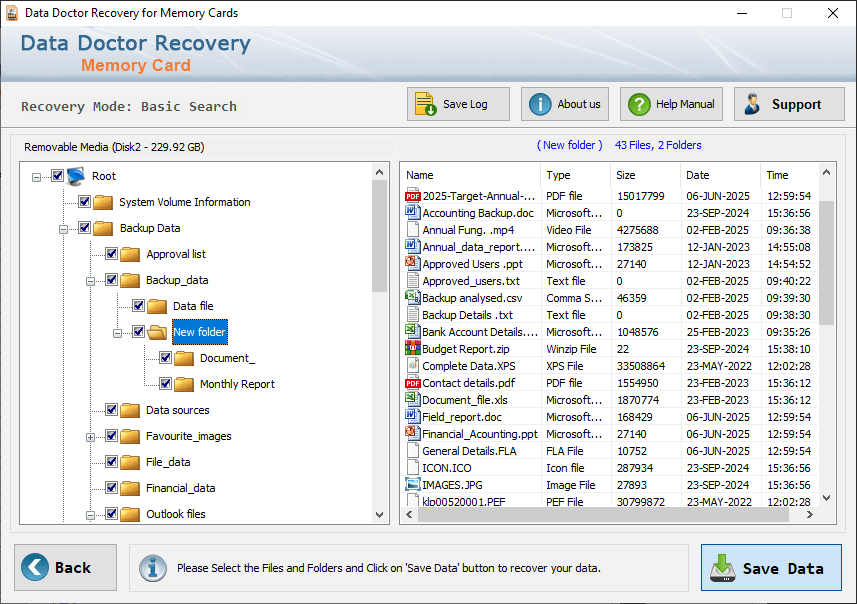Select the File_data folder
The image size is (857, 604).
tap(168, 462)
